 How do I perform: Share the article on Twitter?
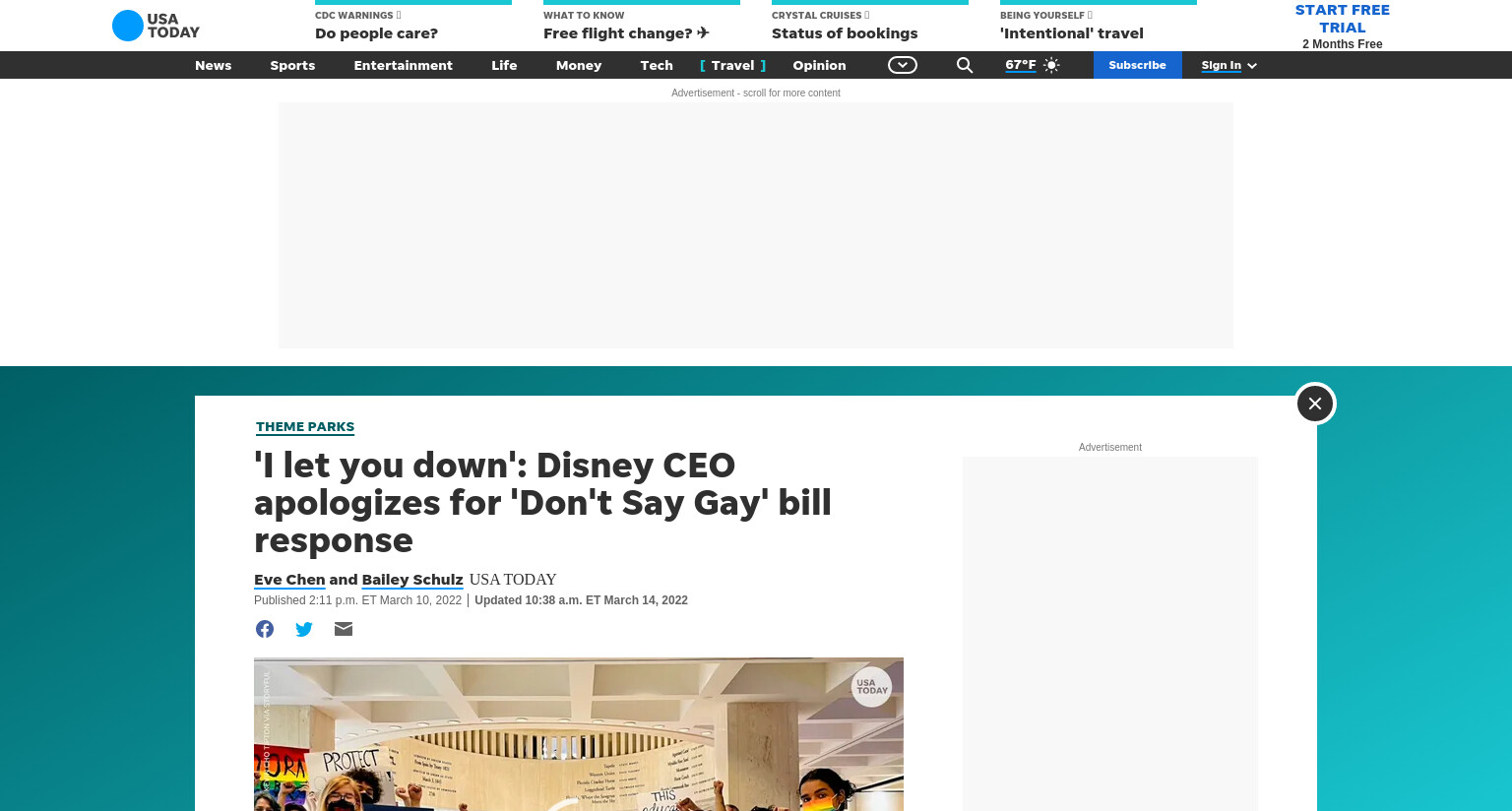coord(304,629)
